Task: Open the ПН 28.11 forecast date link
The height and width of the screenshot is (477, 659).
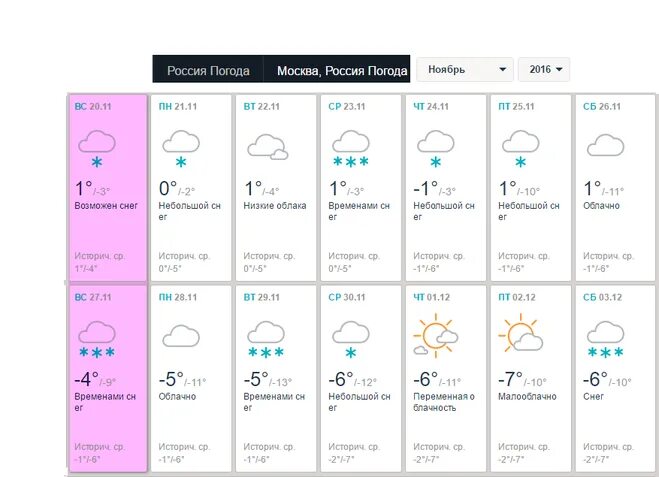Action: [177, 297]
